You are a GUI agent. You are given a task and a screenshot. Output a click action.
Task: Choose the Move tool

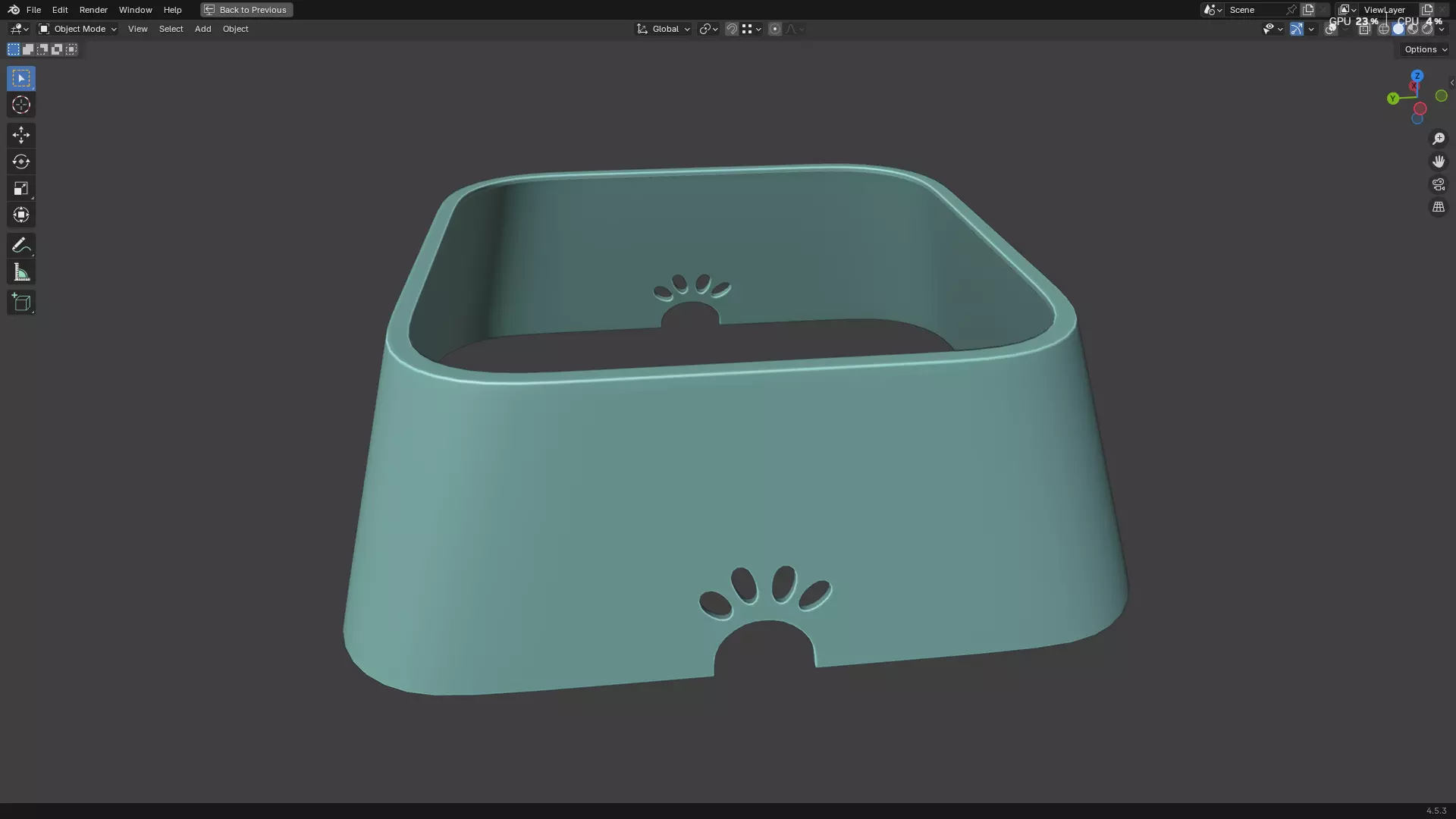tap(21, 135)
